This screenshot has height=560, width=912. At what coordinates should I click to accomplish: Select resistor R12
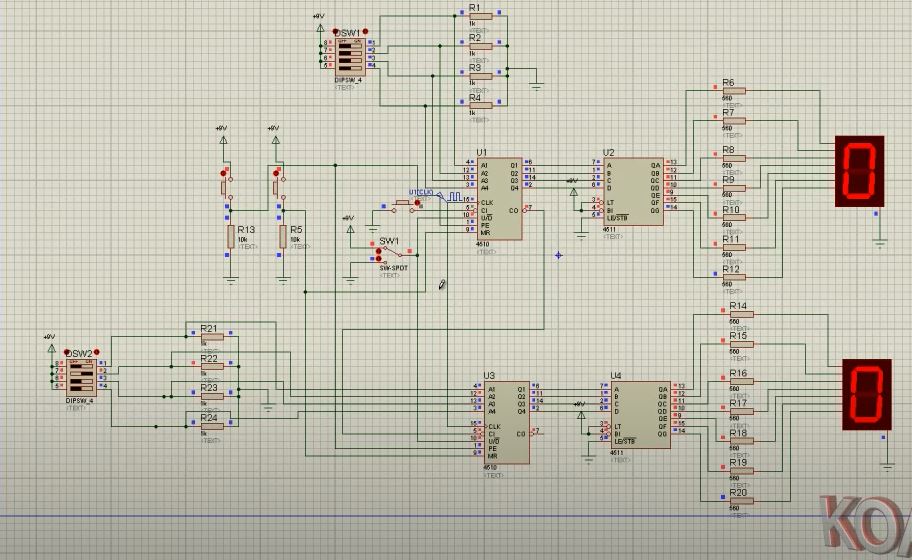pos(734,277)
